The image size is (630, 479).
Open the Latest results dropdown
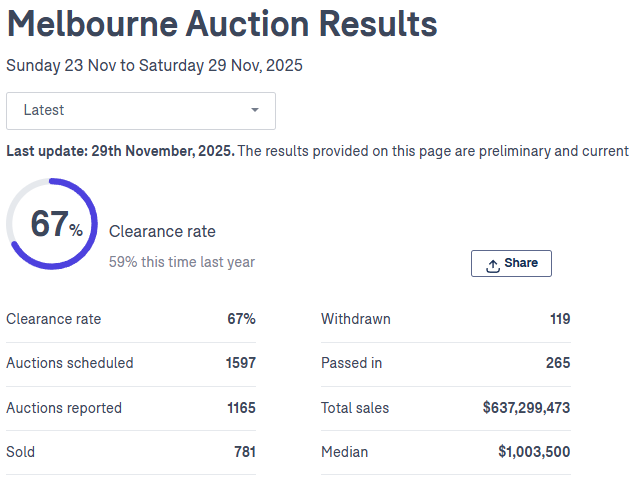pyautogui.click(x=141, y=110)
